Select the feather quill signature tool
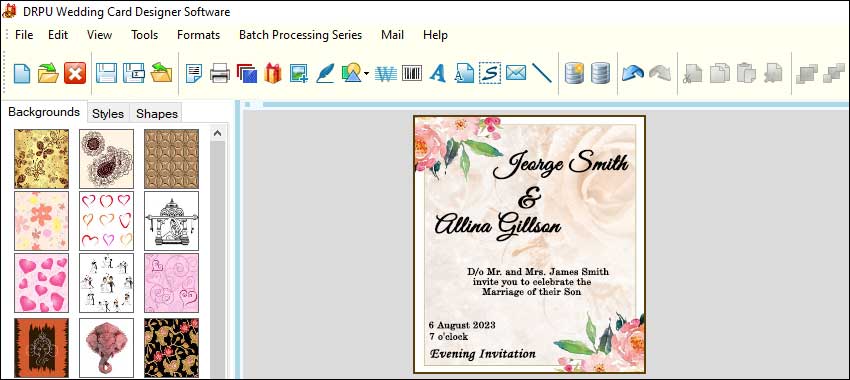 [325, 73]
